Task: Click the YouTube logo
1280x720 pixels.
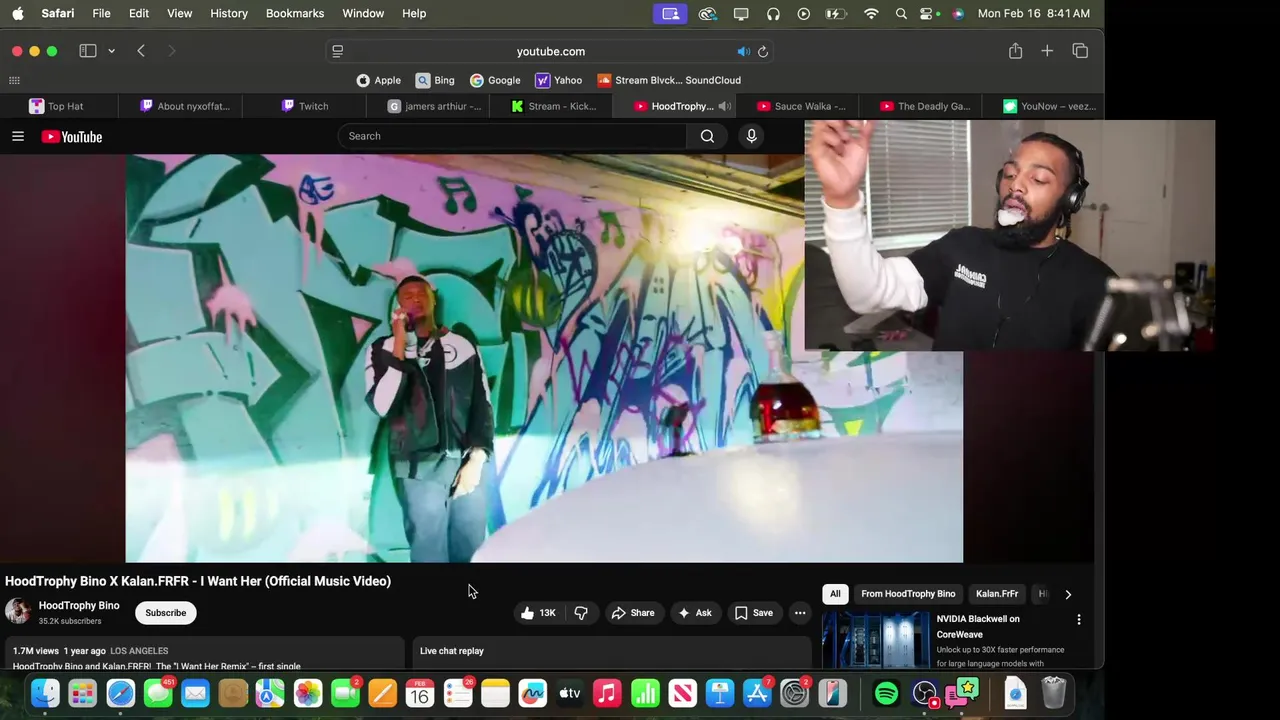Action: 72,137
